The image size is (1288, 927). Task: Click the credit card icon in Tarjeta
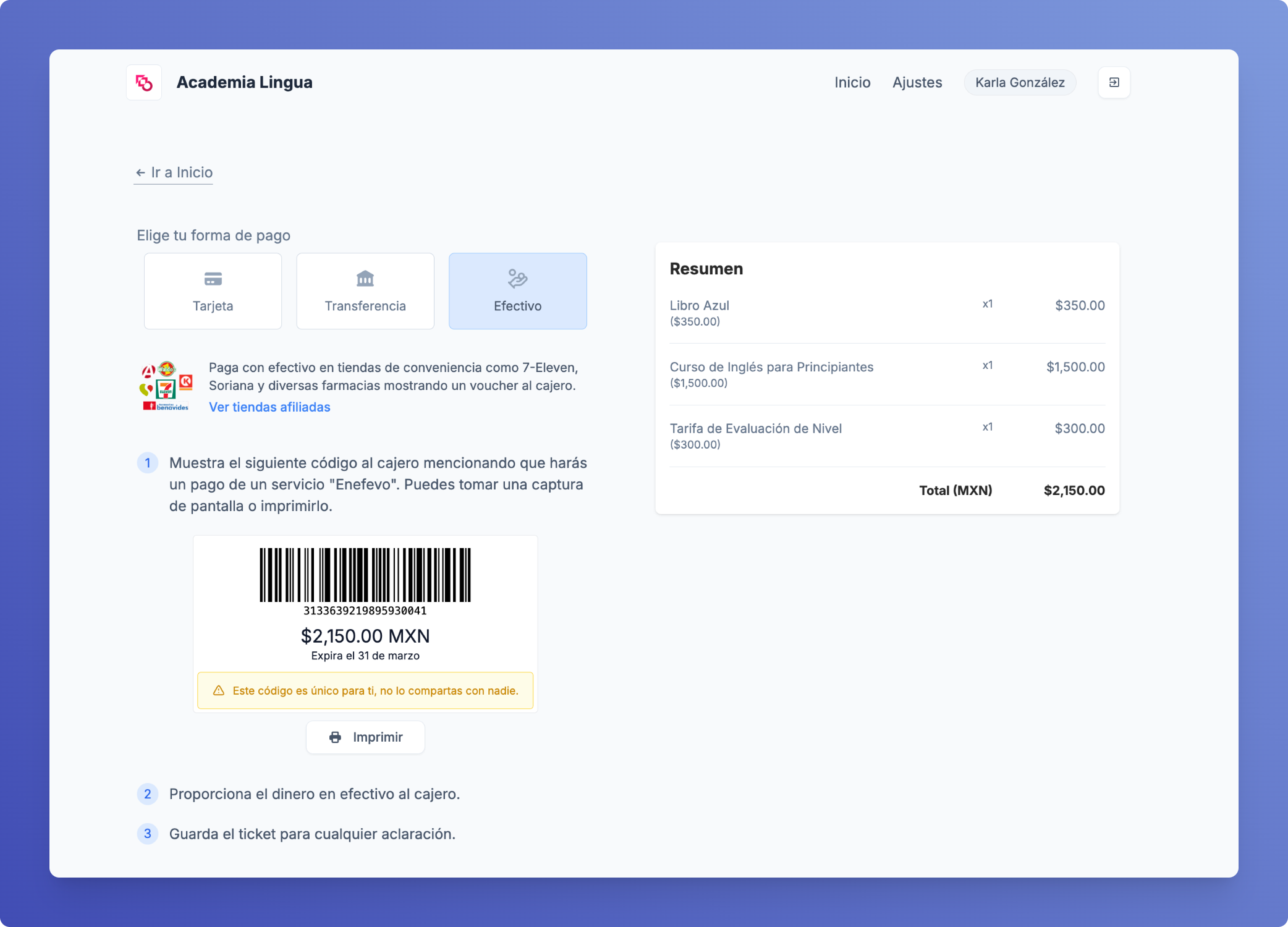pos(213,279)
